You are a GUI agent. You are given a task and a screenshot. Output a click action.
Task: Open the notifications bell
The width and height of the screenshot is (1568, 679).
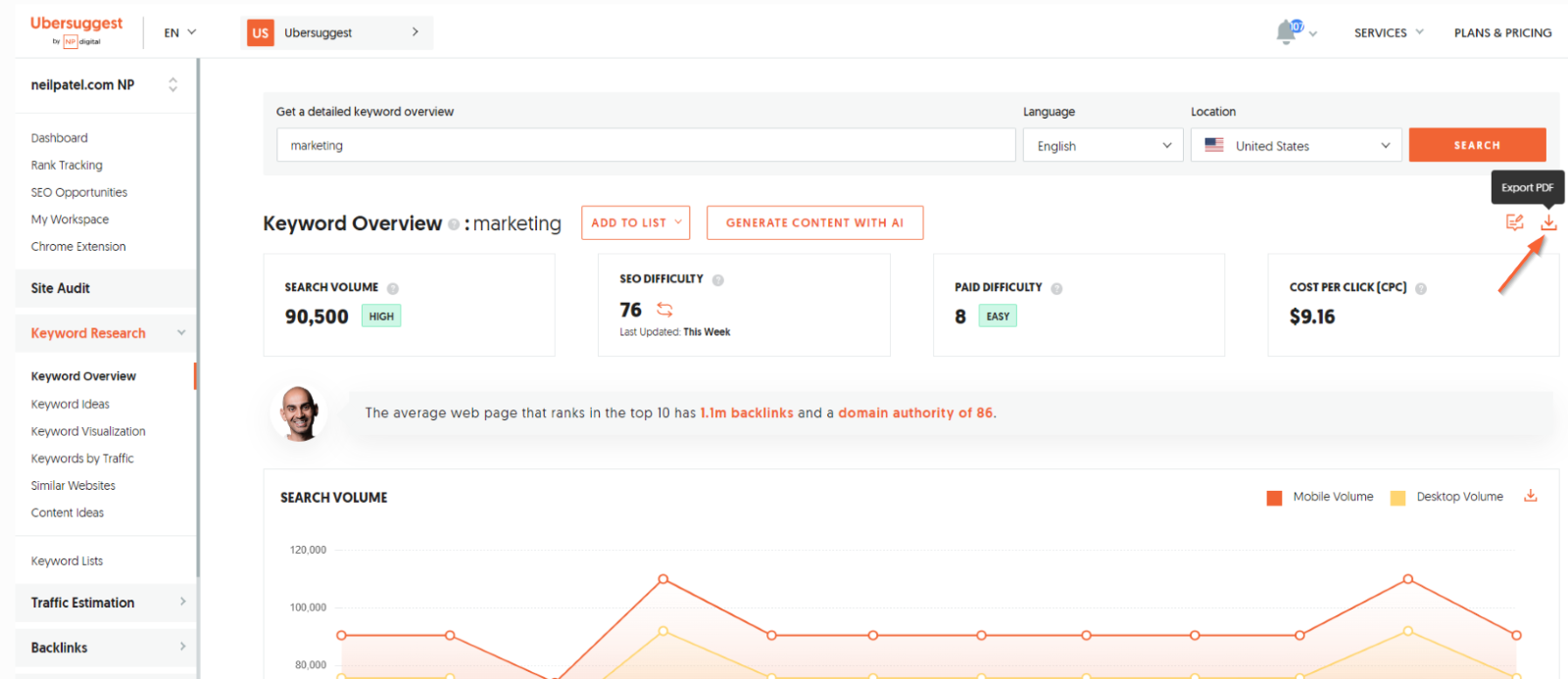(x=1287, y=32)
